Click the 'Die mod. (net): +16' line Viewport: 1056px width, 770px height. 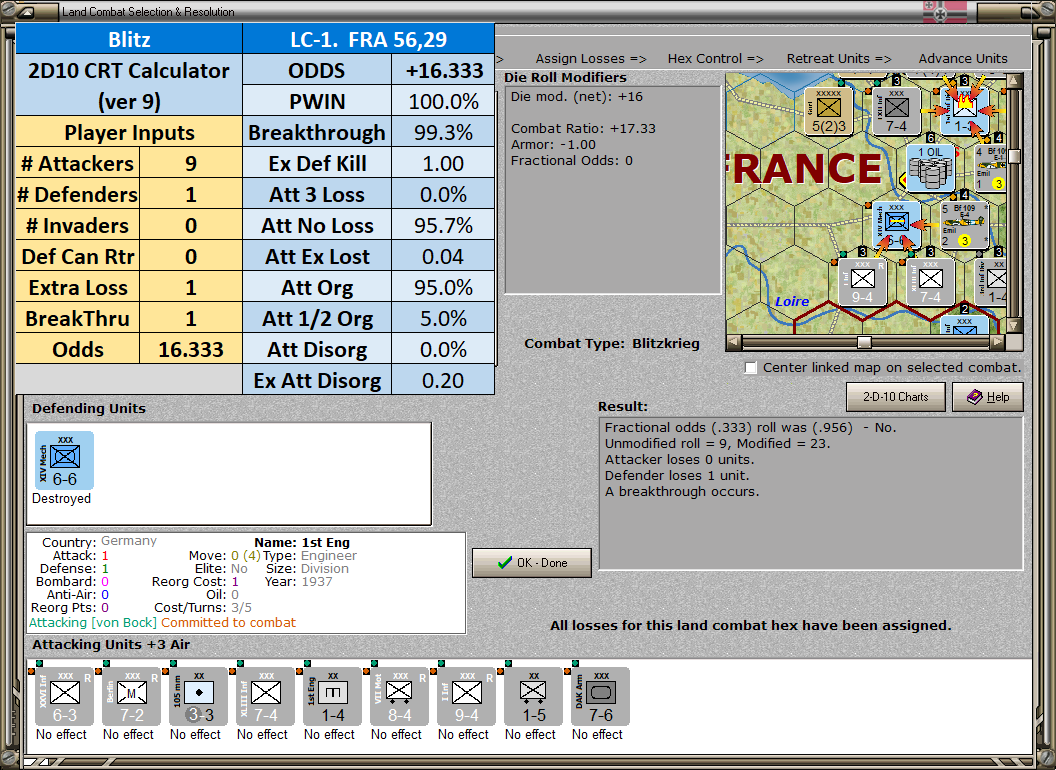click(x=576, y=96)
